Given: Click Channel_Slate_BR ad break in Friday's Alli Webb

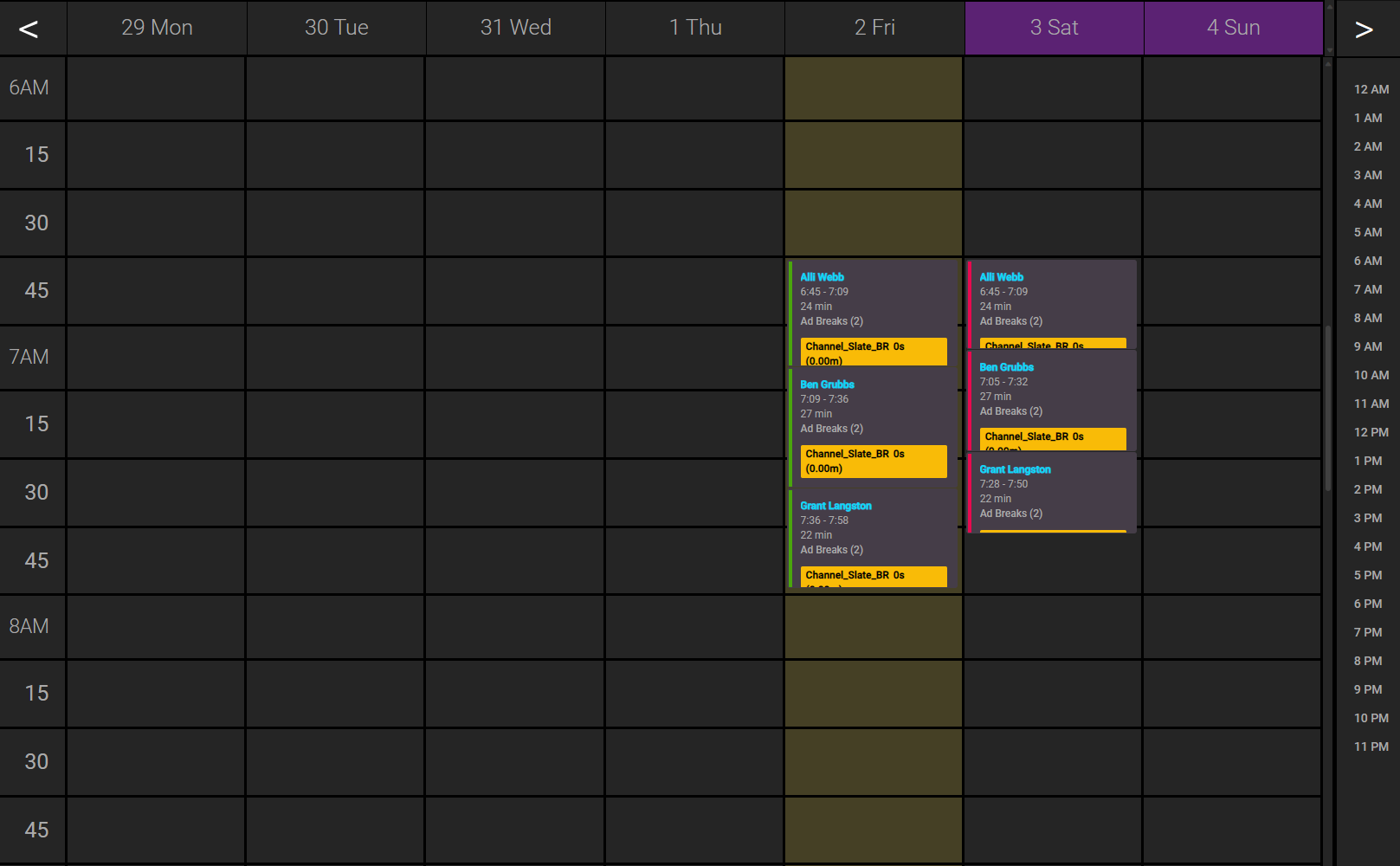Looking at the screenshot, I should click(873, 352).
